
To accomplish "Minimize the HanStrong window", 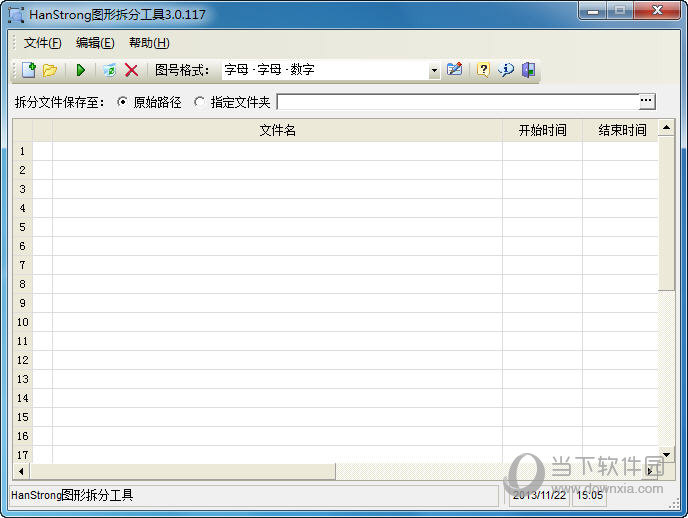I will 593,11.
